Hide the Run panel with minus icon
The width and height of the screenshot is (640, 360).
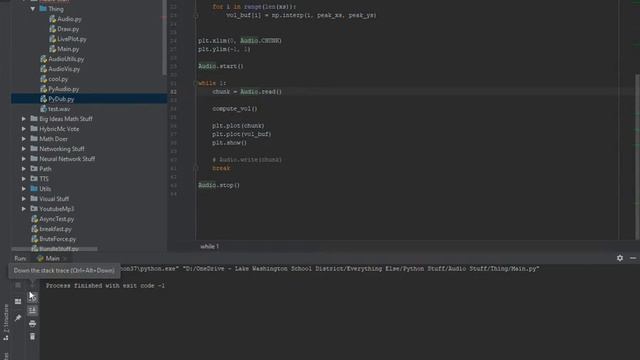coord(633,258)
